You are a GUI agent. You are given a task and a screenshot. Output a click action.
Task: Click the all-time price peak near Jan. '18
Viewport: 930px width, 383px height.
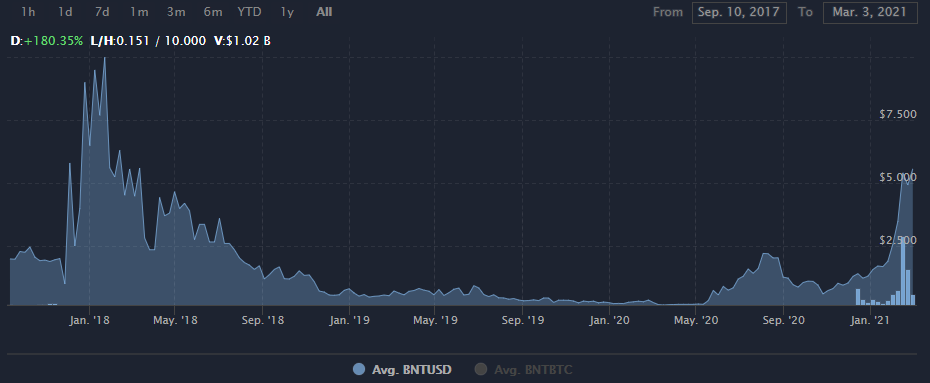[x=104, y=58]
